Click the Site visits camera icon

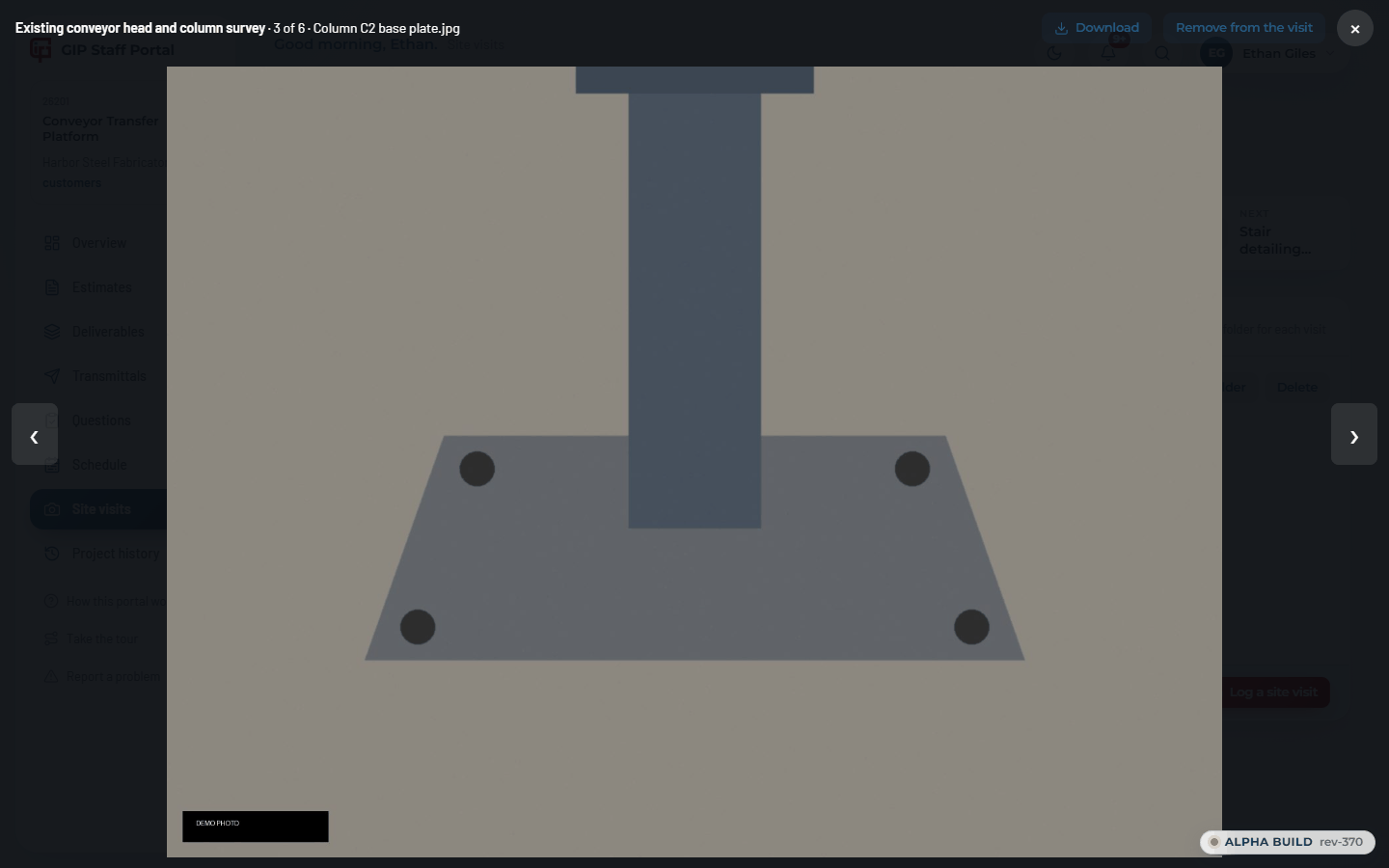pos(52,509)
